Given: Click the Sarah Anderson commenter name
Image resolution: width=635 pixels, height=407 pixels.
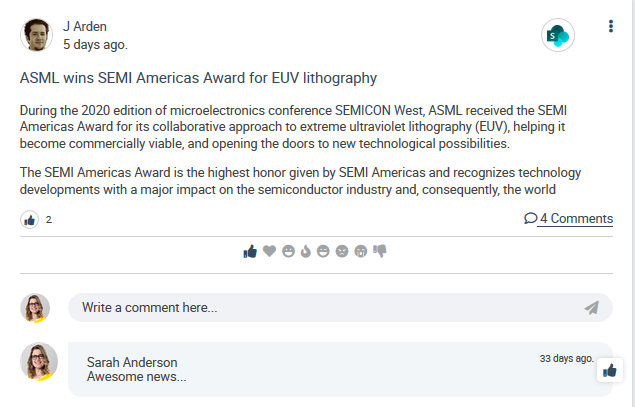Looking at the screenshot, I should click(132, 362).
